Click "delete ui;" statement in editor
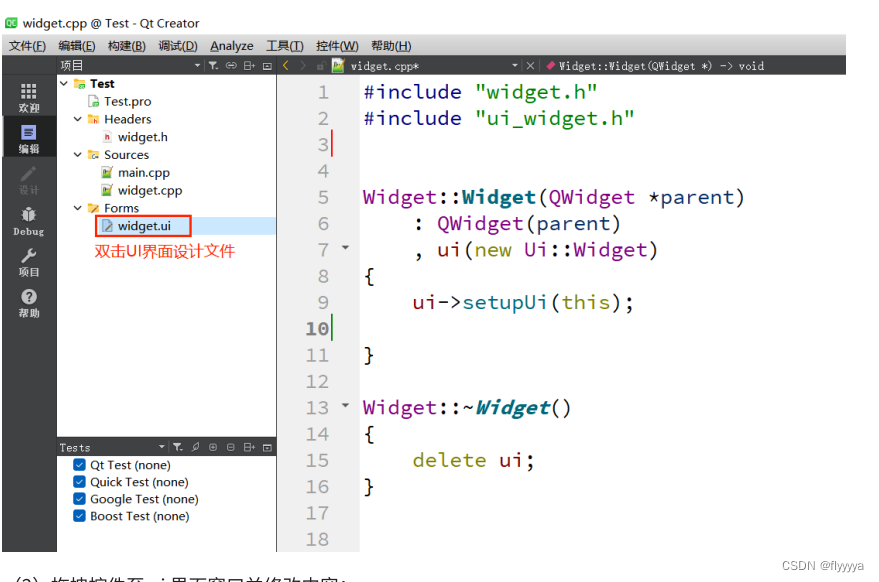879x582 pixels. 474,460
